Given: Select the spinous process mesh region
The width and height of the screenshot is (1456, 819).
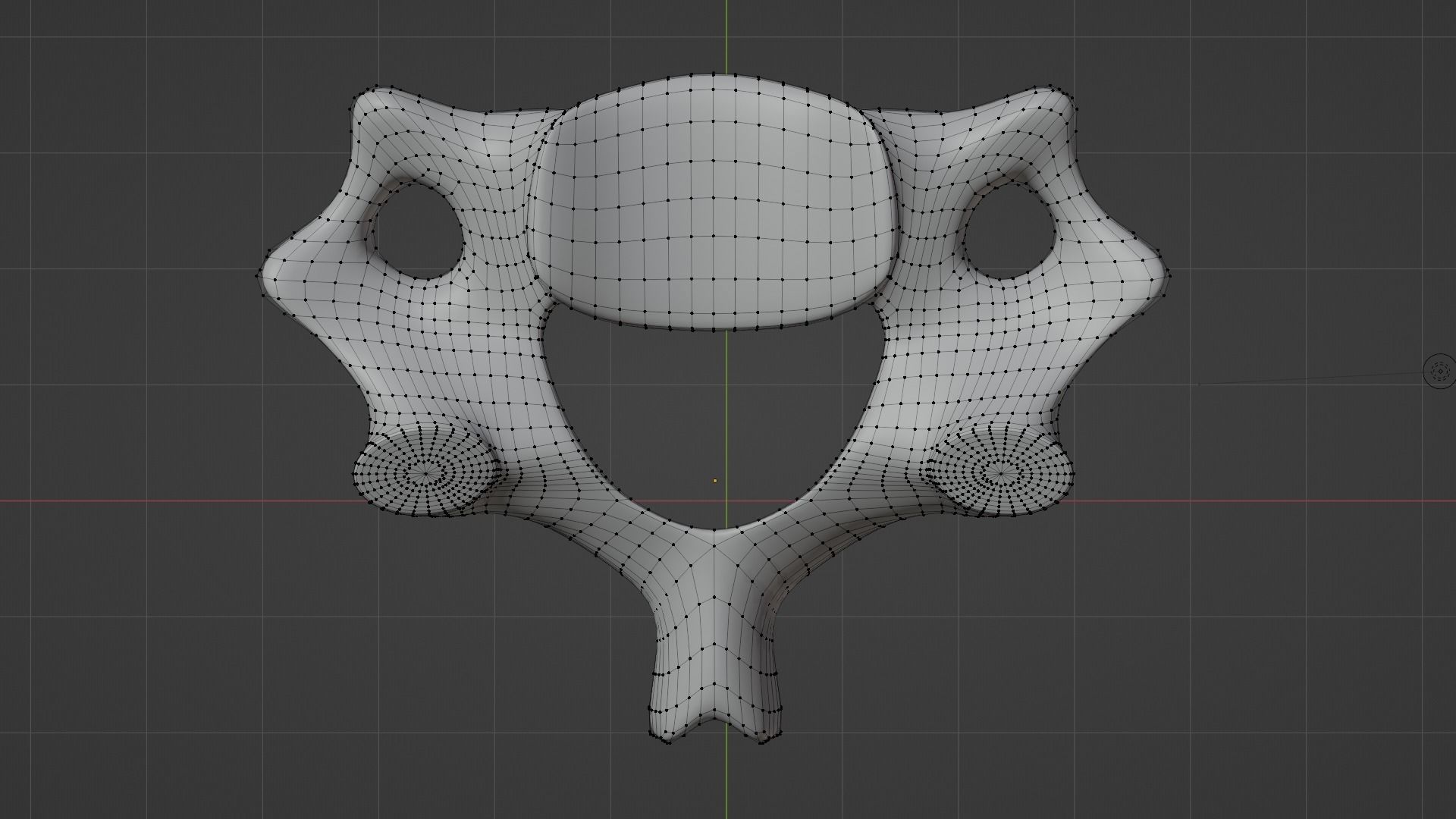Looking at the screenshot, I should tap(714, 645).
